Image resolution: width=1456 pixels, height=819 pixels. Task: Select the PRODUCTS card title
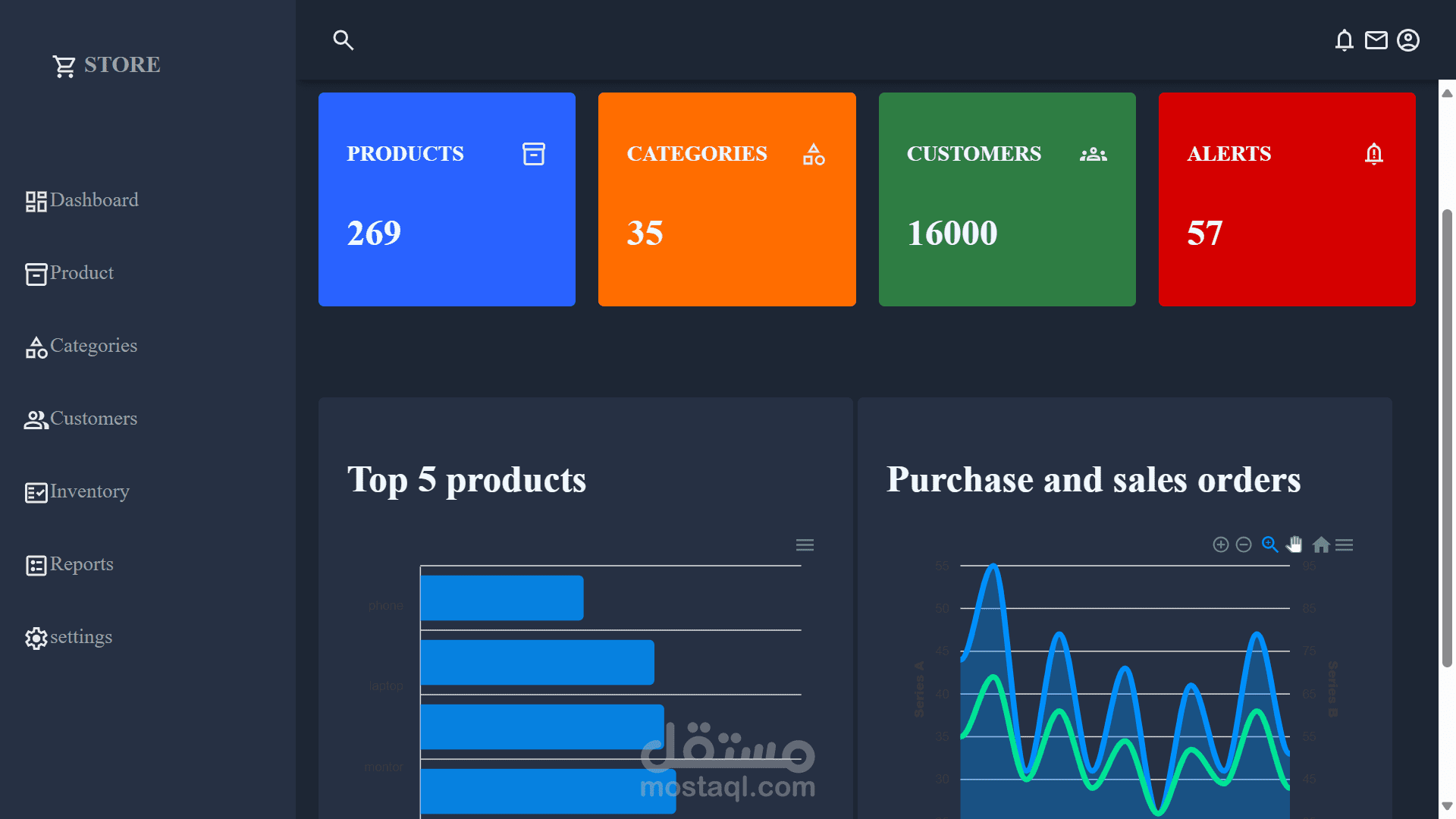406,154
